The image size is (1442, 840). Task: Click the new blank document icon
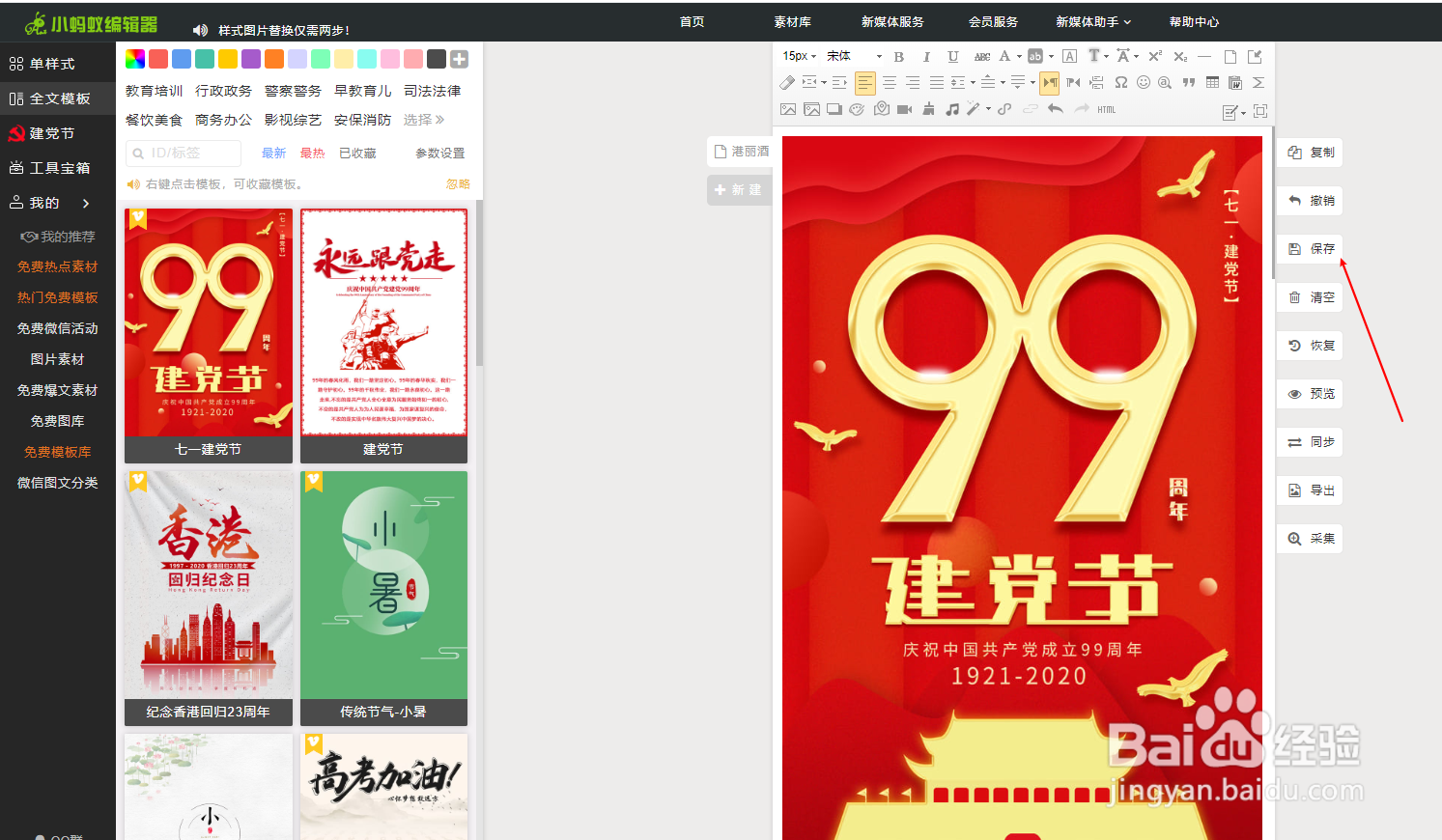point(1230,57)
